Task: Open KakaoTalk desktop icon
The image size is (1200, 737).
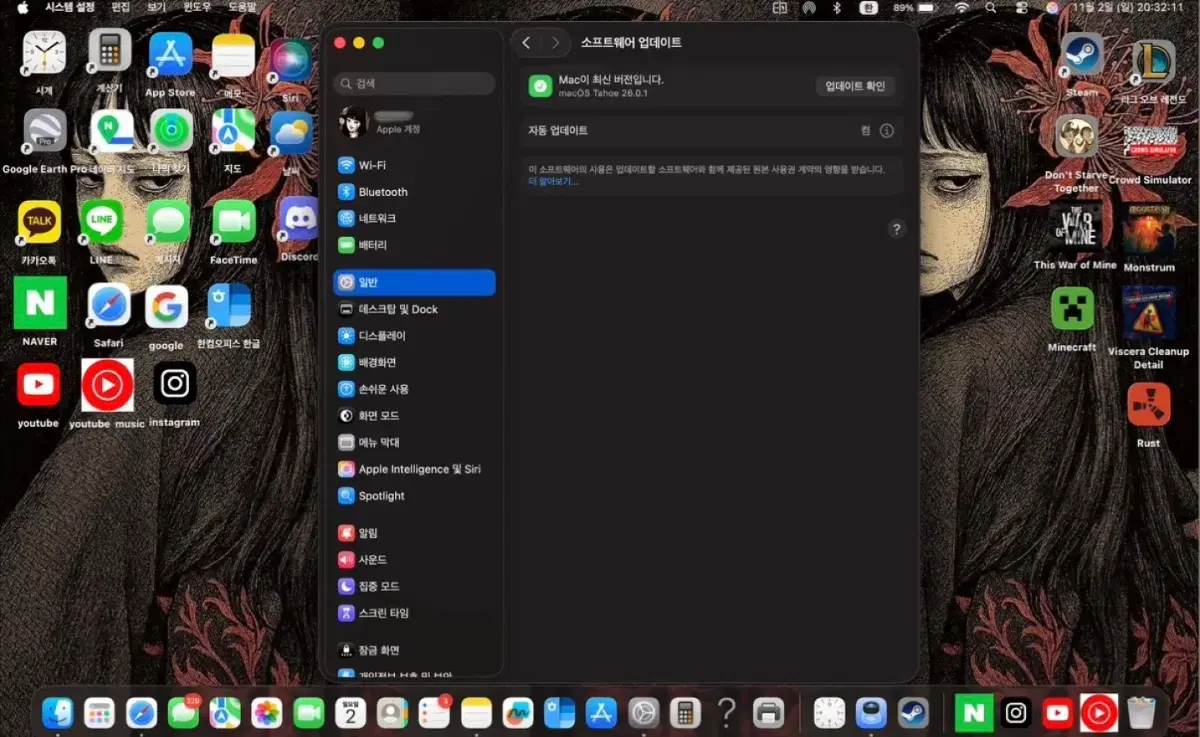Action: click(39, 222)
